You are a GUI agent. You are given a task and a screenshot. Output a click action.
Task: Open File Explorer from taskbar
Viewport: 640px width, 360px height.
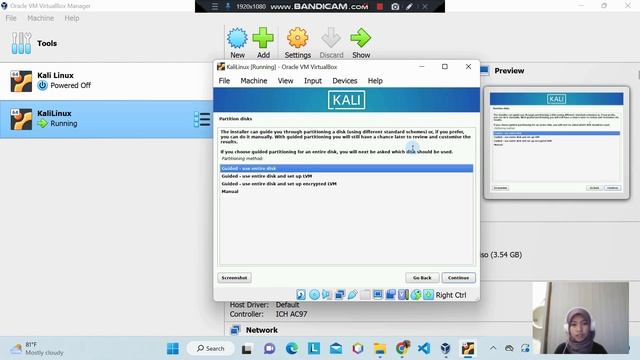pyautogui.click(x=380, y=349)
